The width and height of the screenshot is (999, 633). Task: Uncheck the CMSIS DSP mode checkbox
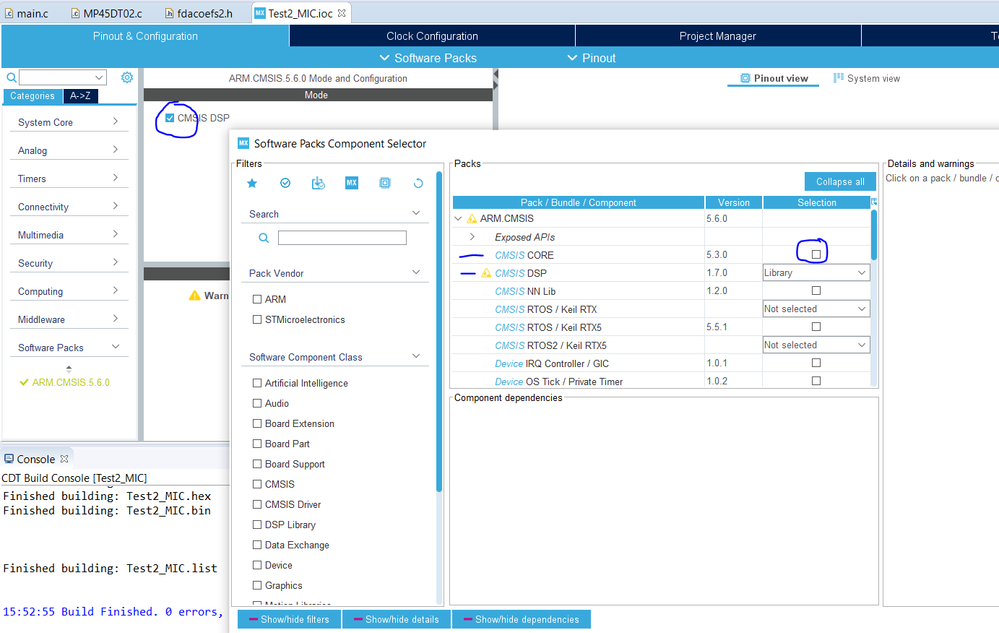pos(169,118)
